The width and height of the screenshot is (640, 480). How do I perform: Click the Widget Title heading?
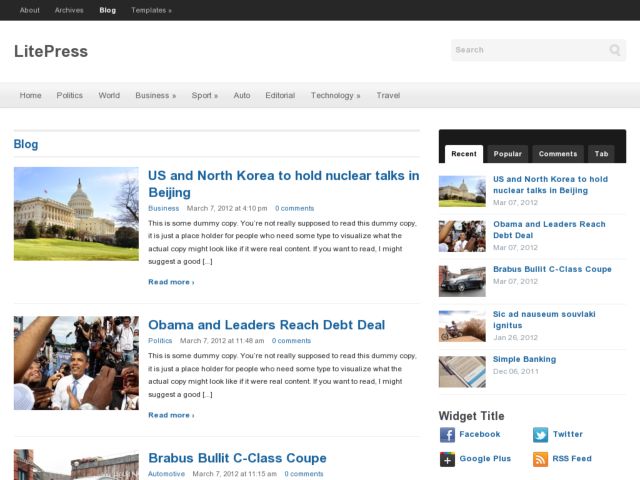click(x=471, y=416)
